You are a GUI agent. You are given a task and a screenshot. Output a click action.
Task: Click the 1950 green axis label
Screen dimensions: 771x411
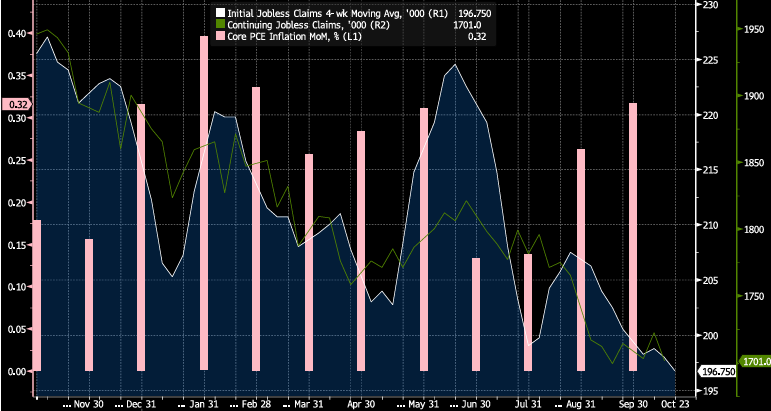pyautogui.click(x=753, y=29)
